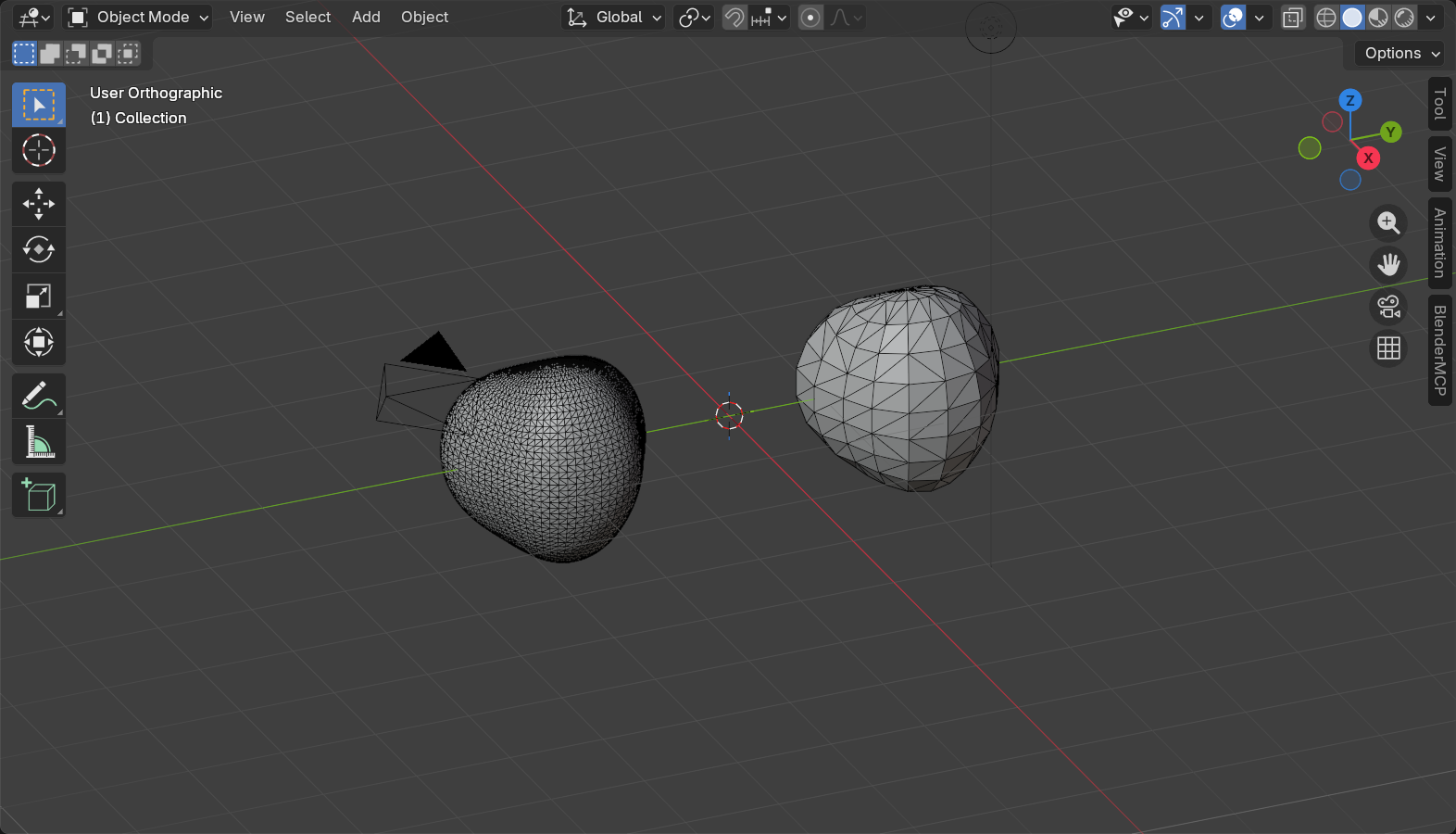Image resolution: width=1456 pixels, height=834 pixels.
Task: Pick the Add Cube tool
Action: (x=39, y=495)
